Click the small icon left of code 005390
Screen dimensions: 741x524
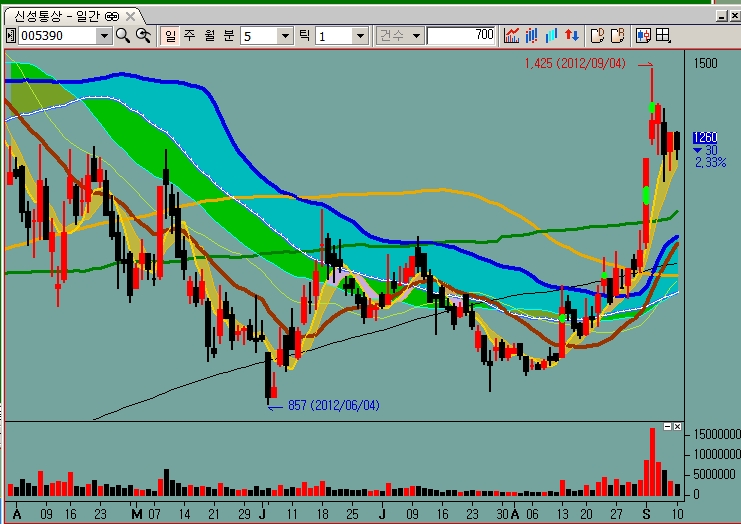[x=11, y=35]
